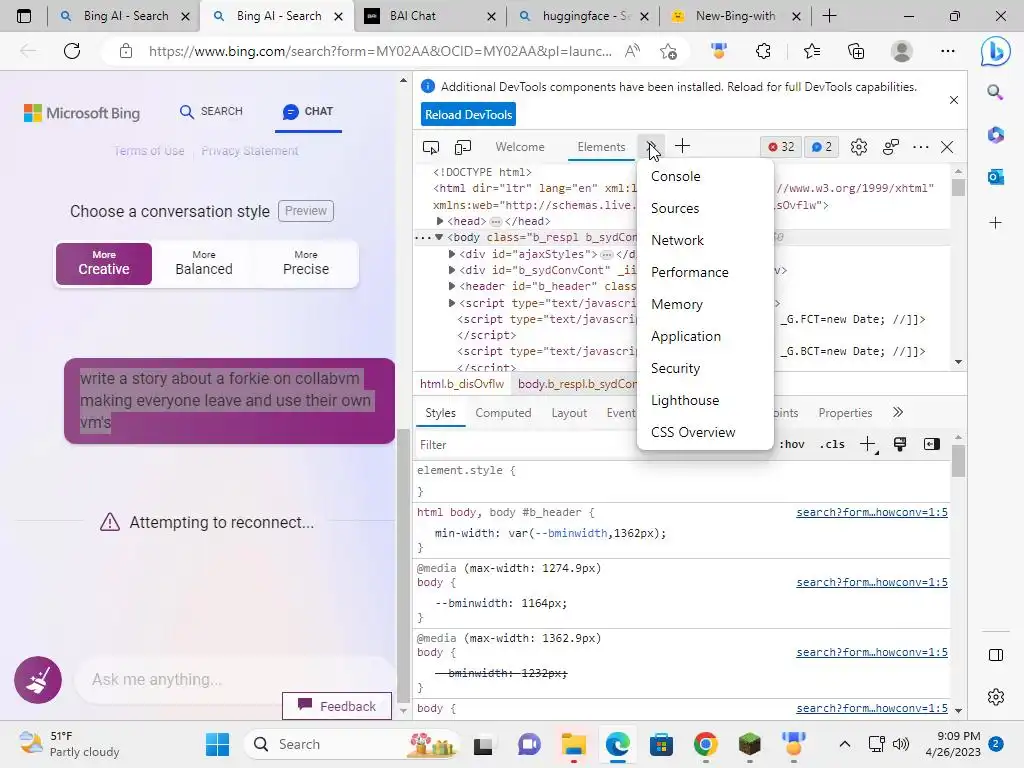Click new style rule plus icon
The image size is (1024, 768).
(x=867, y=444)
